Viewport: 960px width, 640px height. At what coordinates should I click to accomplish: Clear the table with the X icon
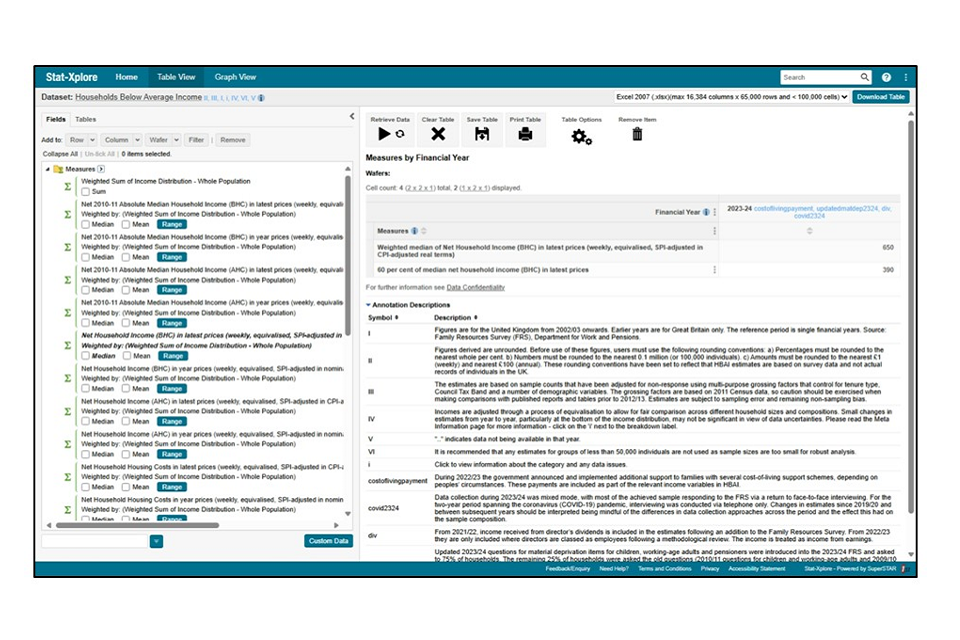[437, 134]
